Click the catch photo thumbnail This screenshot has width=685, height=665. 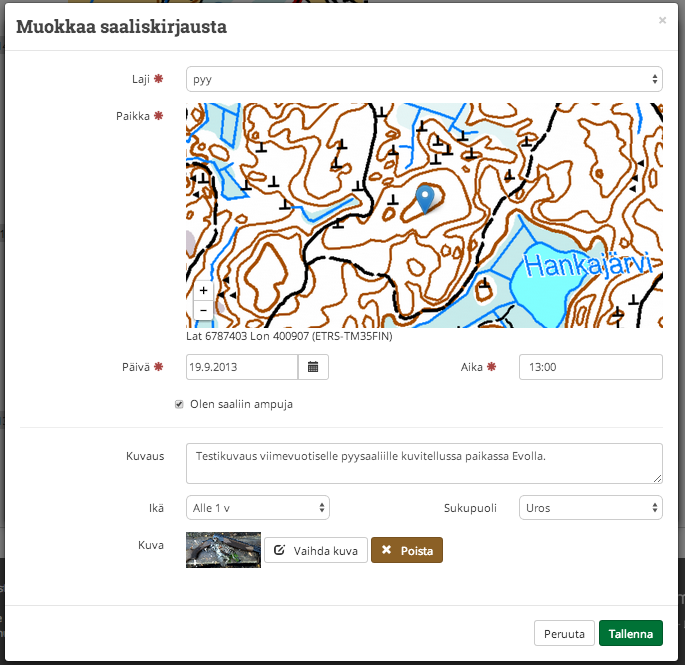[223, 550]
